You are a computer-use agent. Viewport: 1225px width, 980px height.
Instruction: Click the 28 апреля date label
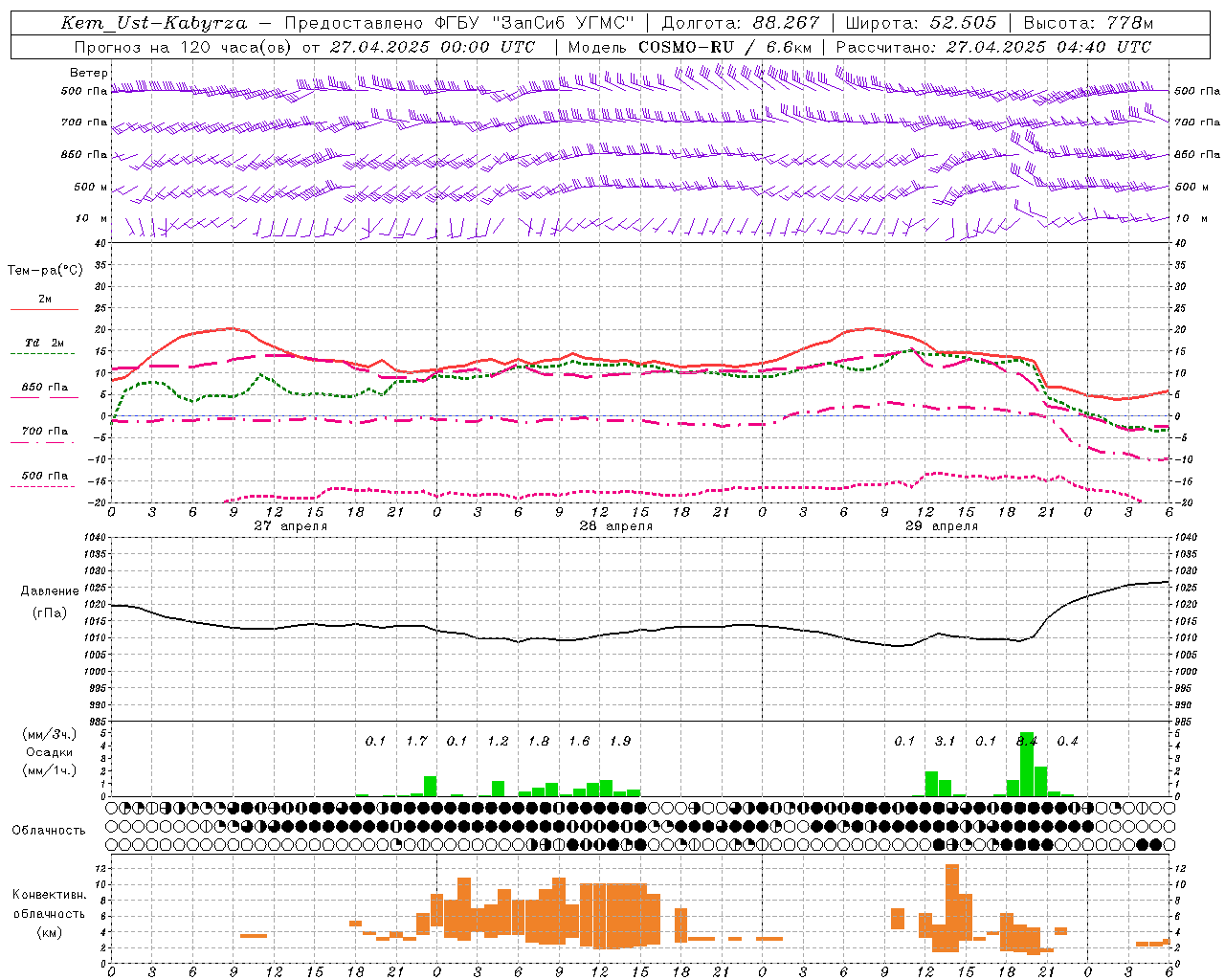pos(615,526)
